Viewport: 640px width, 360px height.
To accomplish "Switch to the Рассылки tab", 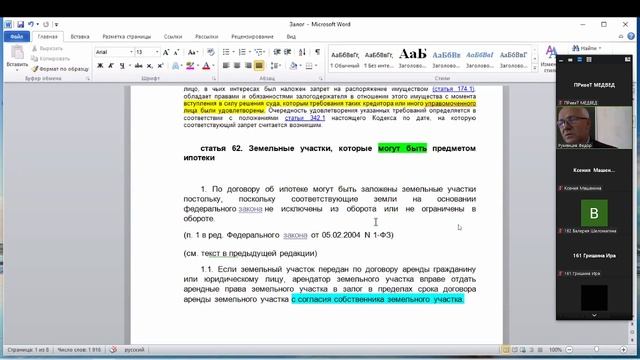I will pyautogui.click(x=207, y=37).
